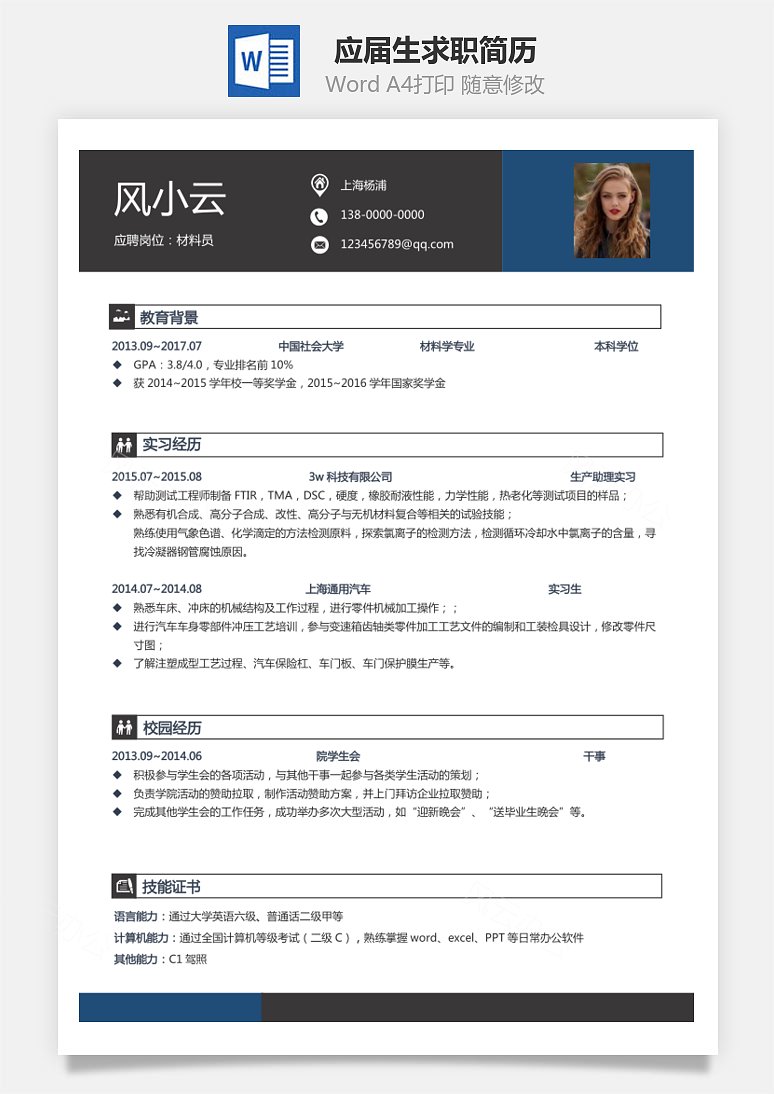Viewport: 774px width, 1094px height.
Task: Click the subtitle Word A4打印 随意修改
Action: (x=434, y=84)
